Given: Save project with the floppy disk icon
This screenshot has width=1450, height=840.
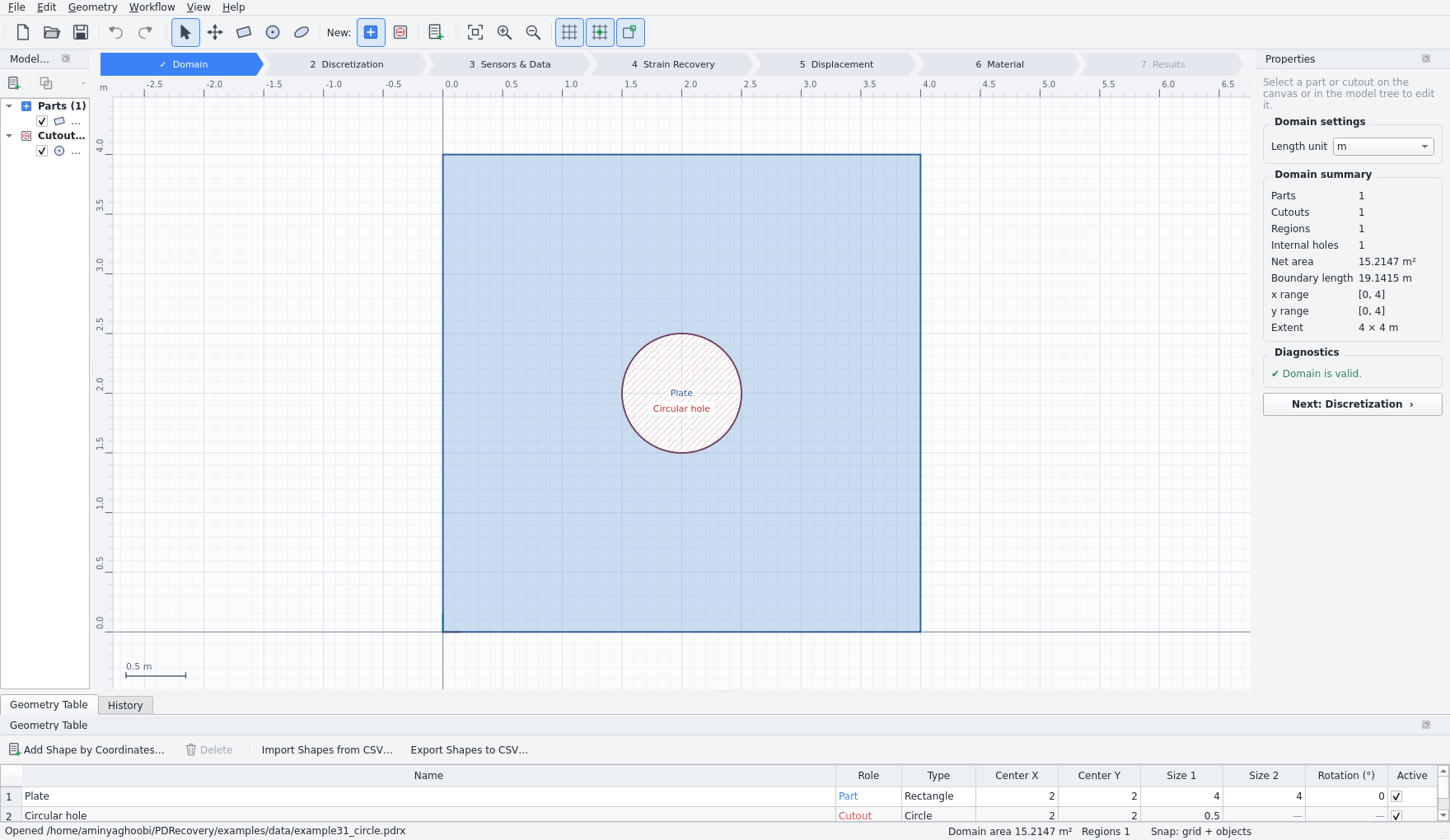Looking at the screenshot, I should (81, 32).
